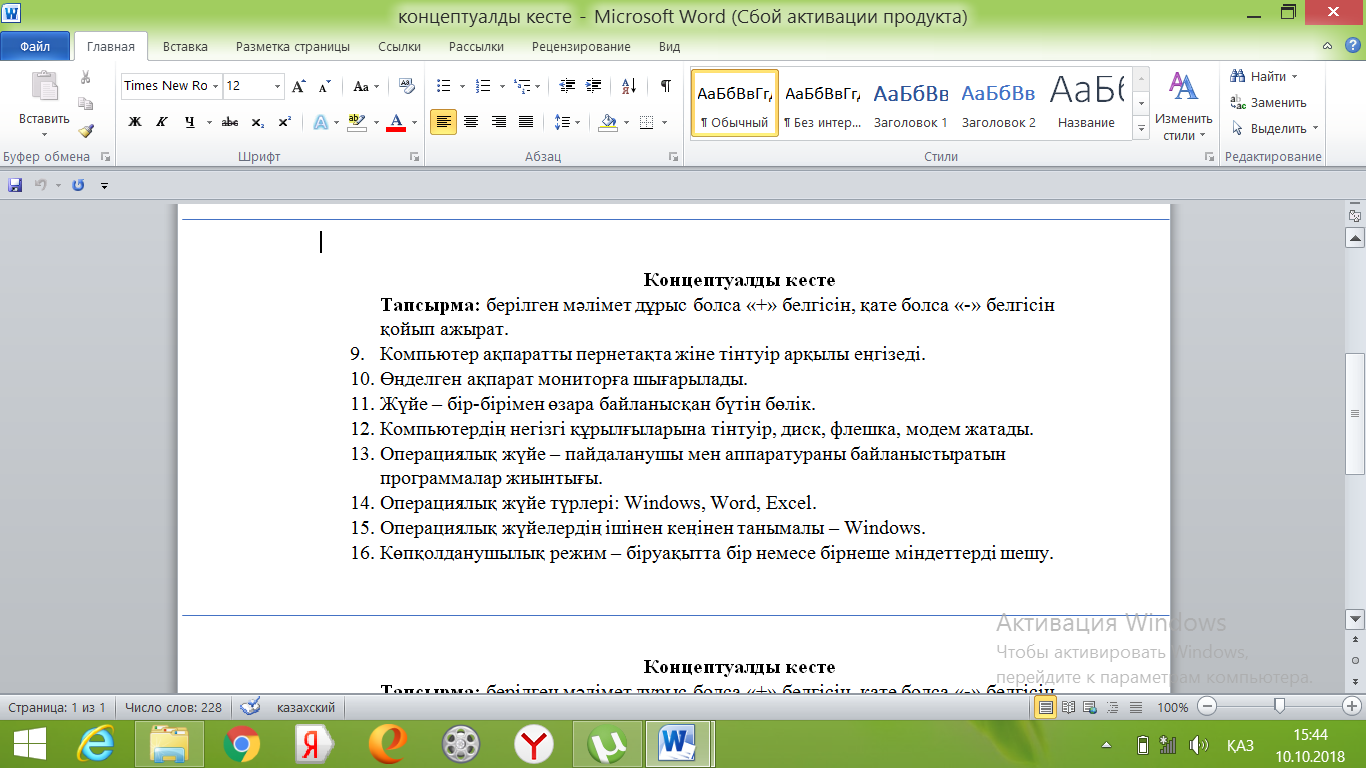The image size is (1366, 768).
Task: Increase font size with Grow Font icon
Action: (x=298, y=86)
